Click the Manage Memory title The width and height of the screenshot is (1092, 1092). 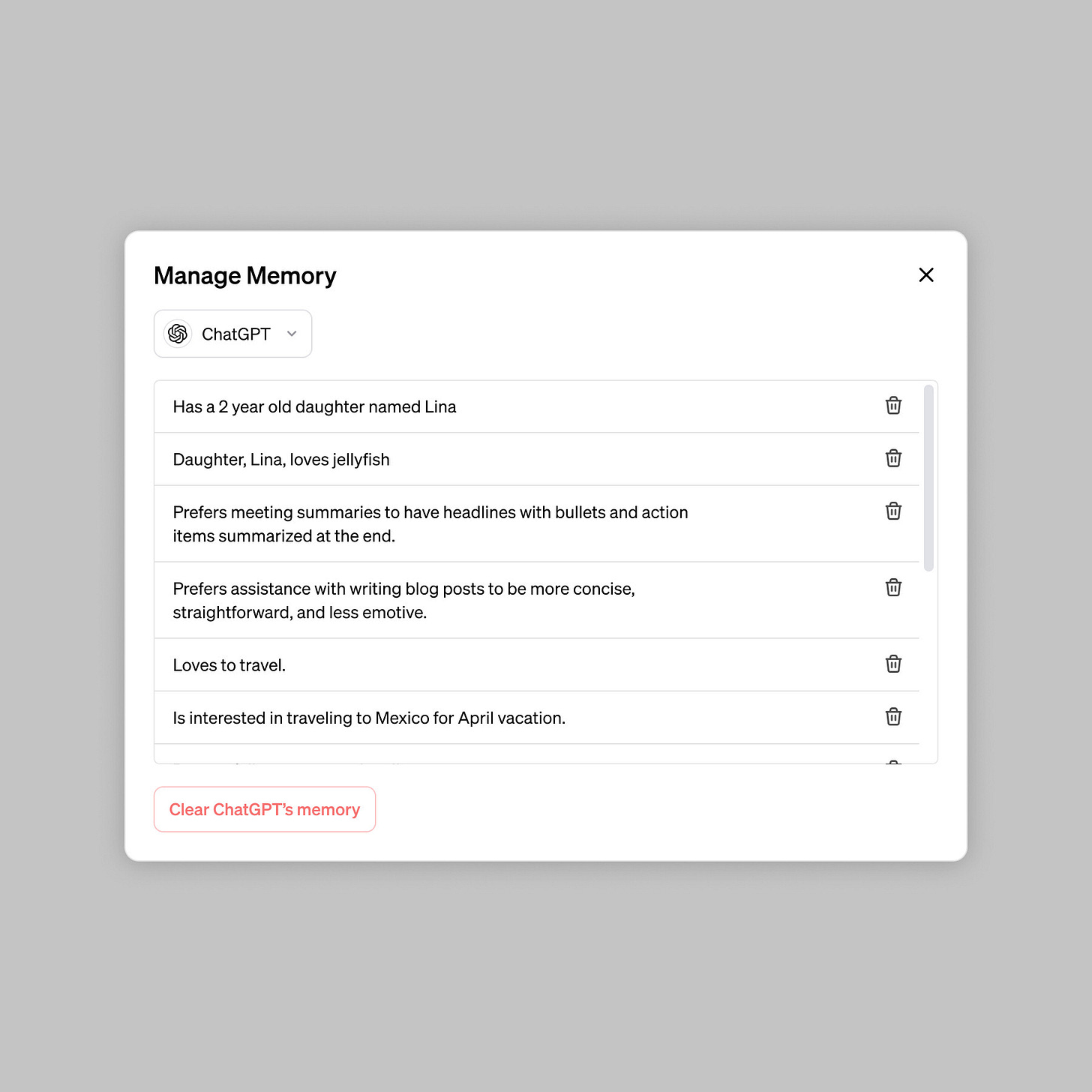[244, 275]
